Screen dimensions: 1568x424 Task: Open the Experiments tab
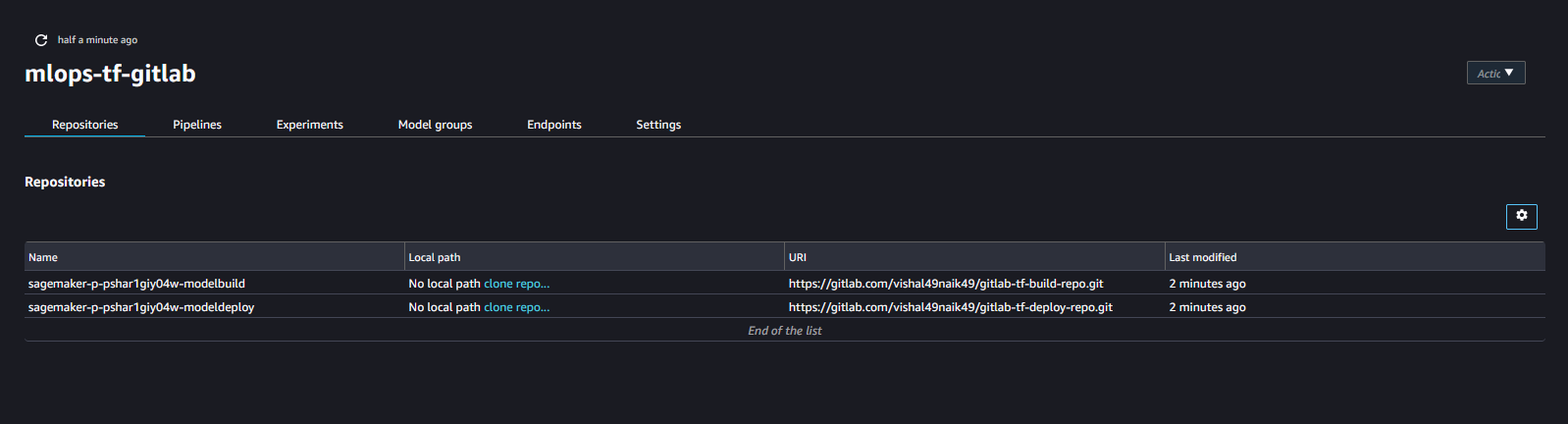coord(310,125)
